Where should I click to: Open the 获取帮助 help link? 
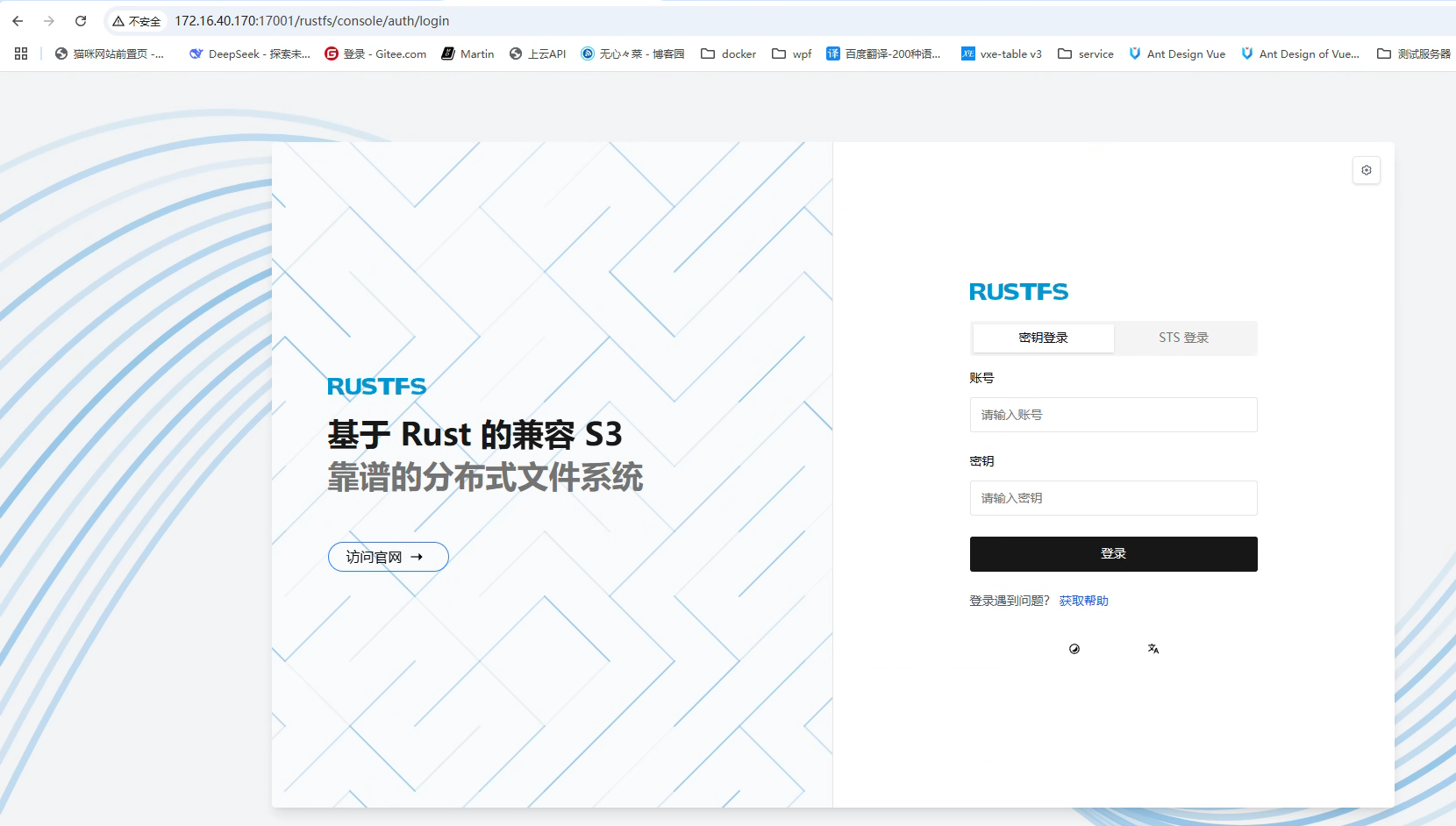(1084, 601)
